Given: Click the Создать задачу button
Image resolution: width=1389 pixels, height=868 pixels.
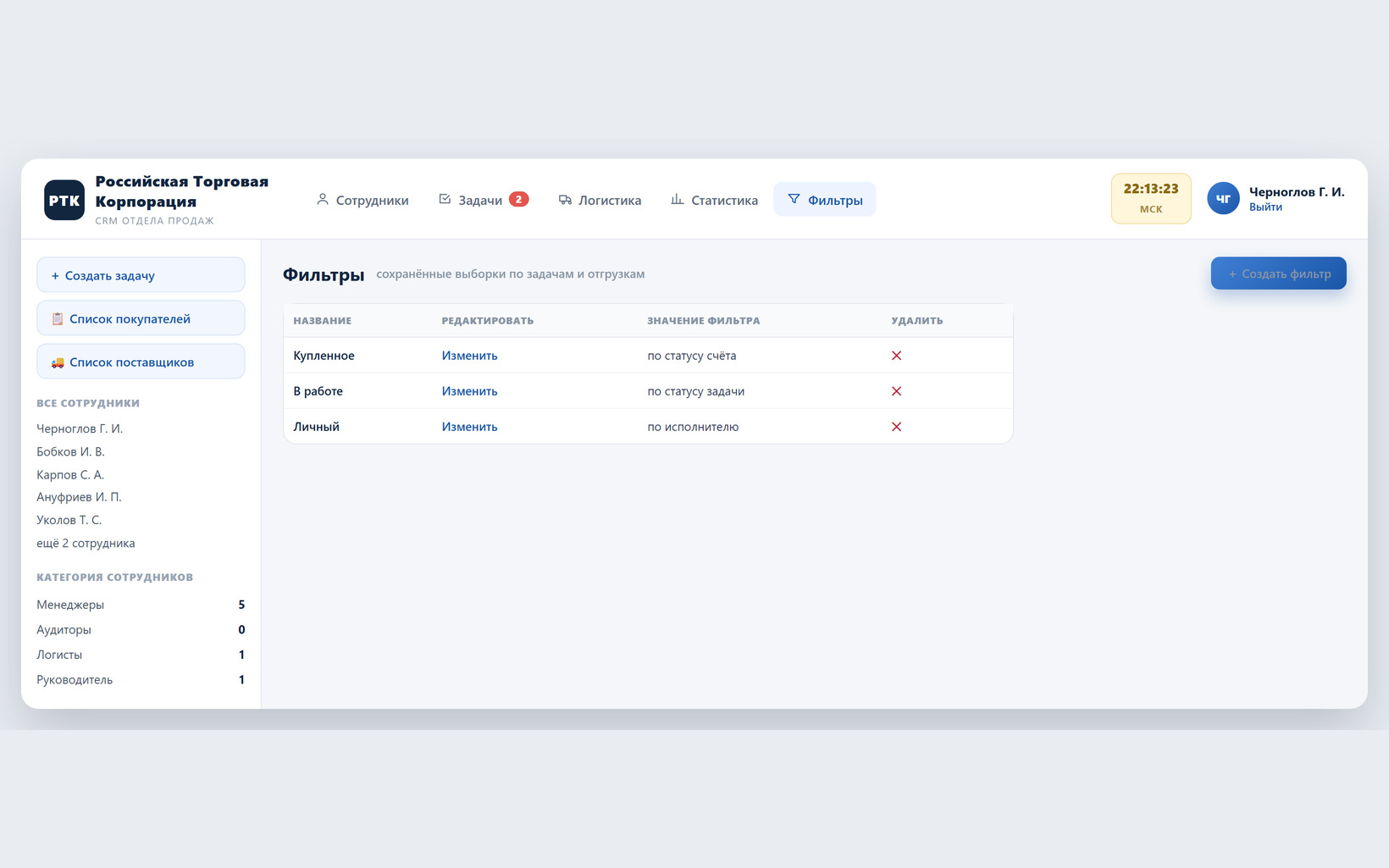Looking at the screenshot, I should coord(141,275).
